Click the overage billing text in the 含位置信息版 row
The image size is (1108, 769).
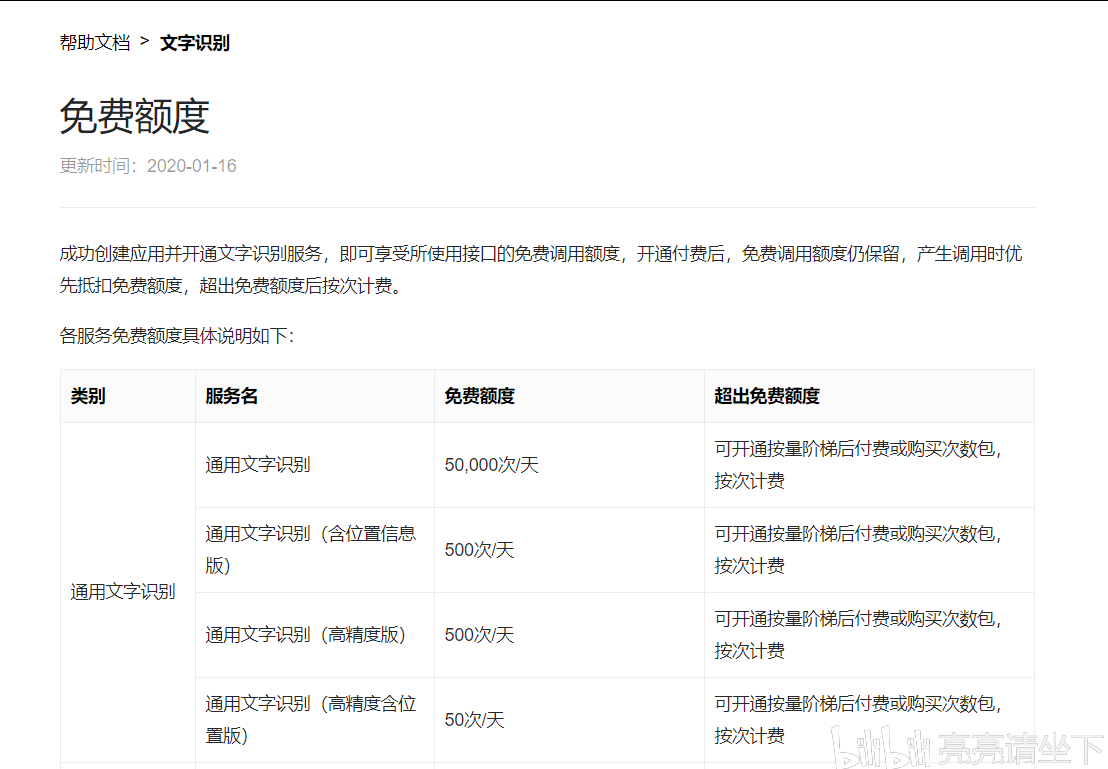point(859,550)
